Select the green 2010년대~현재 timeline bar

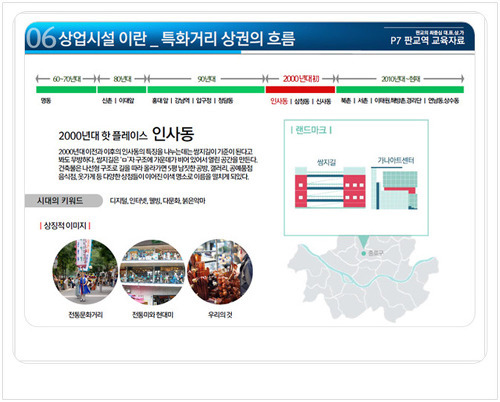(x=400, y=89)
